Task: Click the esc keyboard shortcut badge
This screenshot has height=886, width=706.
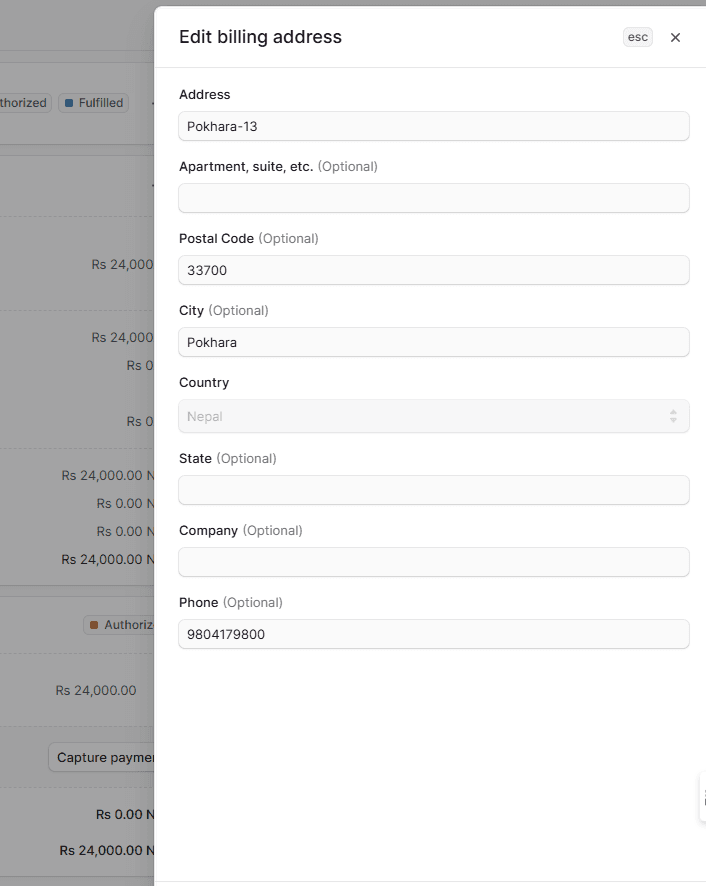Action: 637,37
